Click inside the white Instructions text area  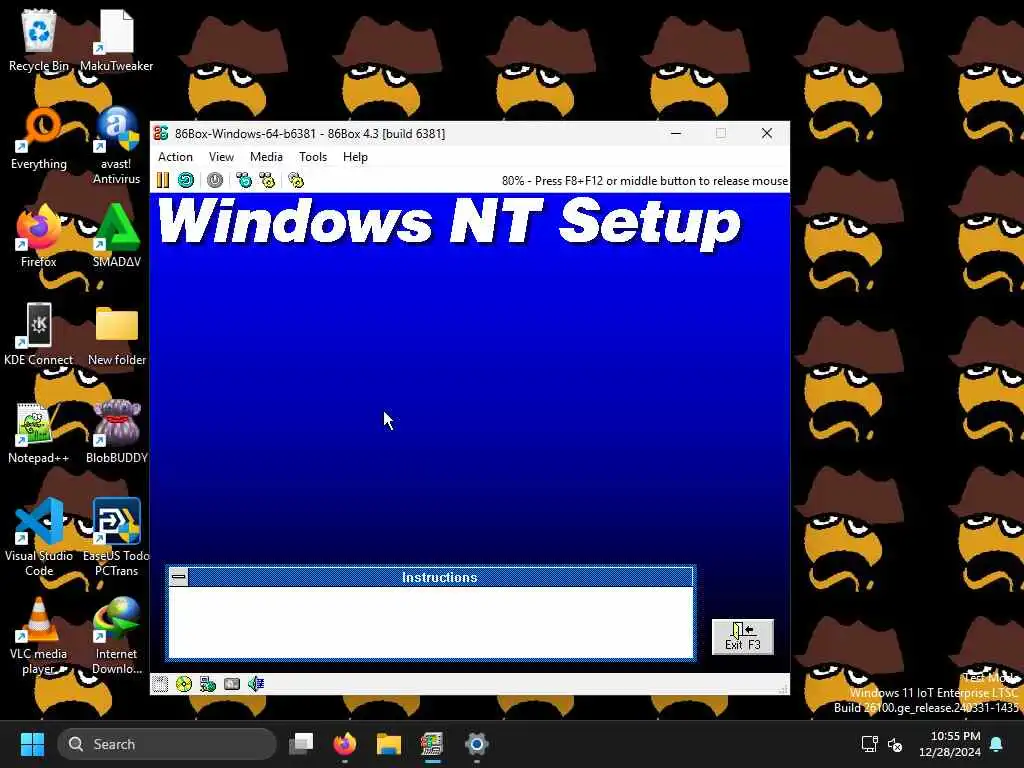click(x=431, y=622)
